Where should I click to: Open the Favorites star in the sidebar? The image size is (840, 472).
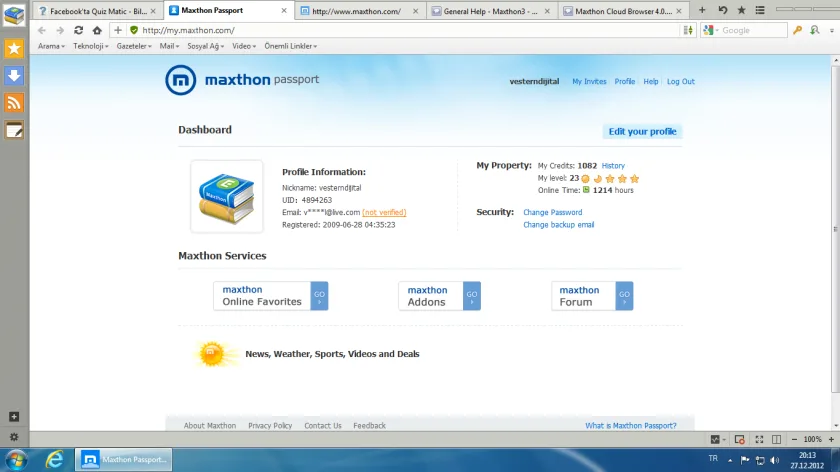tap(14, 49)
